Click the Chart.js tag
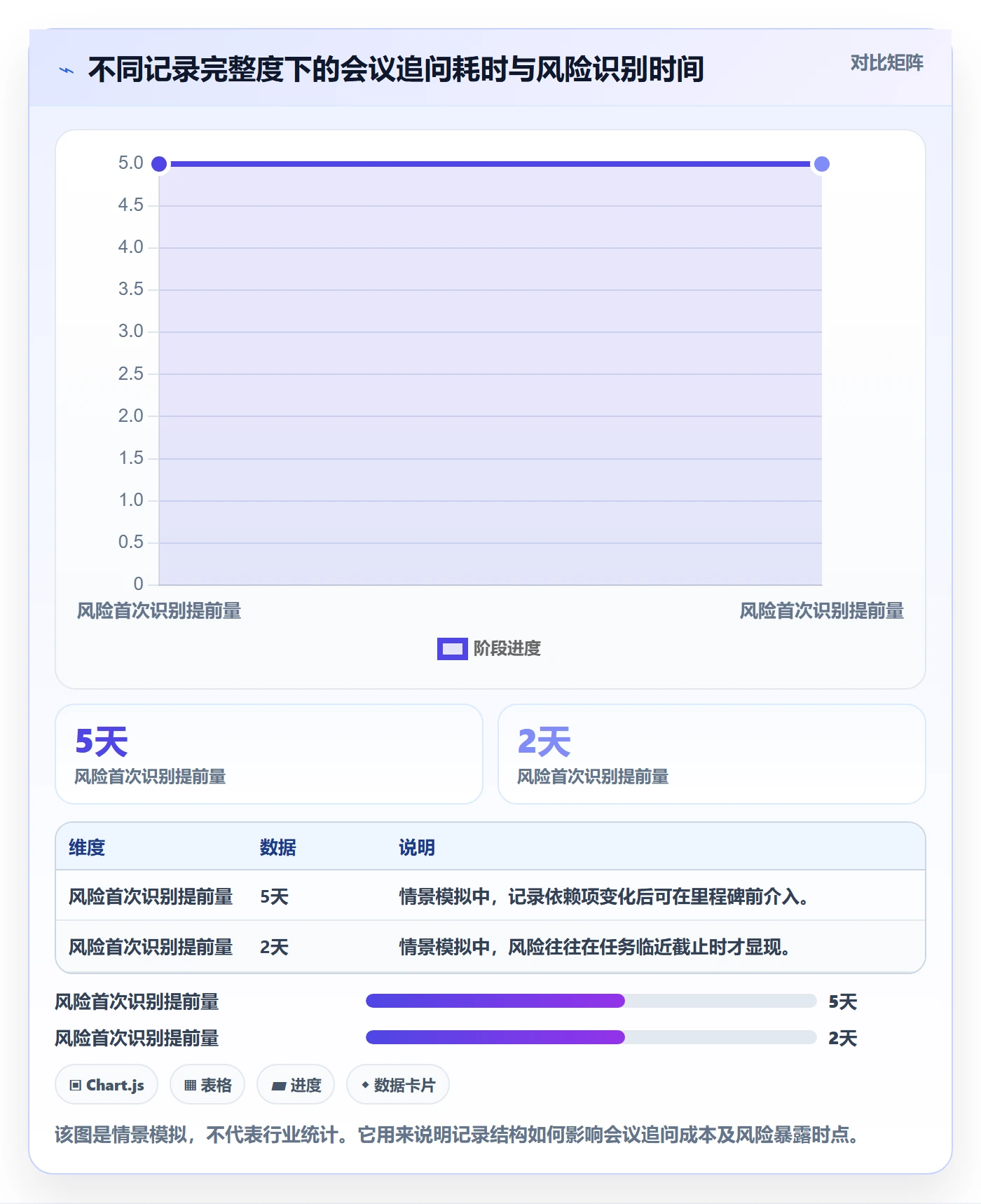This screenshot has height=1204, width=981. (x=107, y=1085)
